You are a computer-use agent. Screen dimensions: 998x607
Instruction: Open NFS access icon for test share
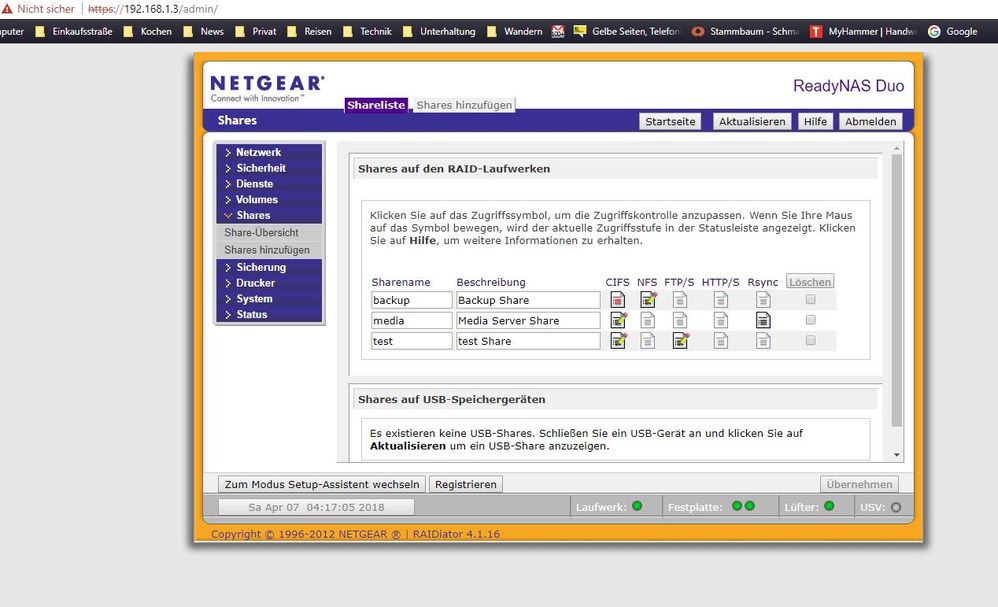click(647, 341)
